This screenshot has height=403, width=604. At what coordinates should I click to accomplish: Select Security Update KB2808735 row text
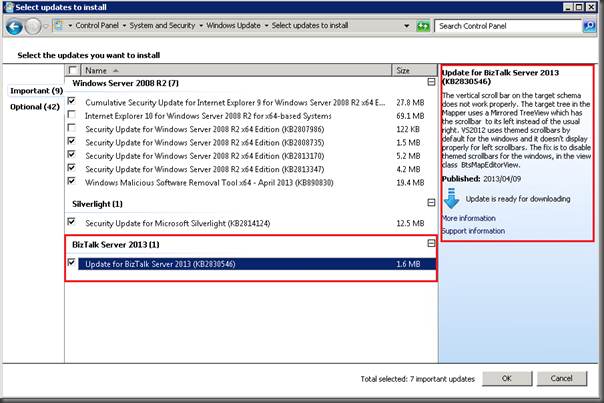click(x=205, y=143)
